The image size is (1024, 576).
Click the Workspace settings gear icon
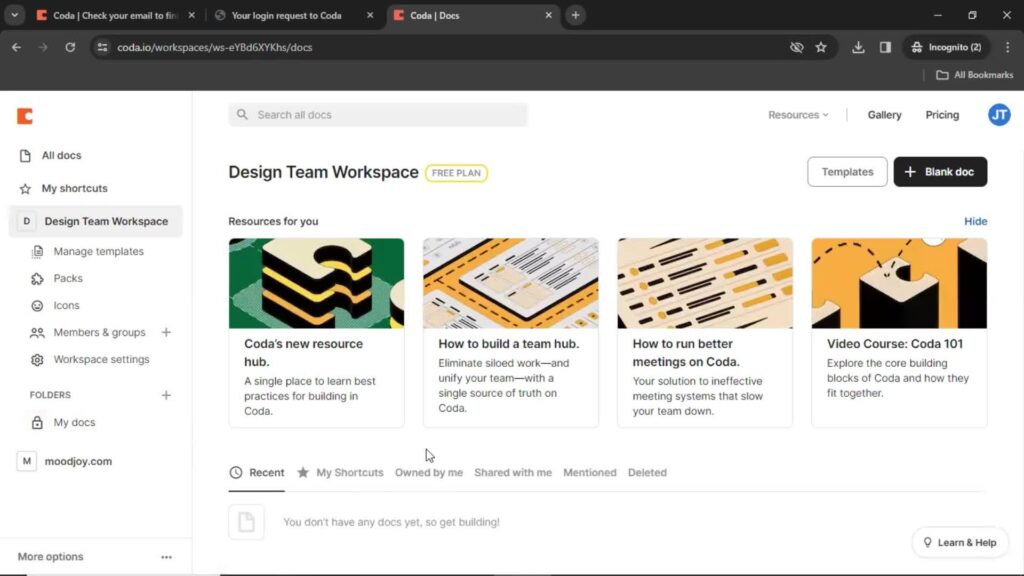click(x=37, y=360)
